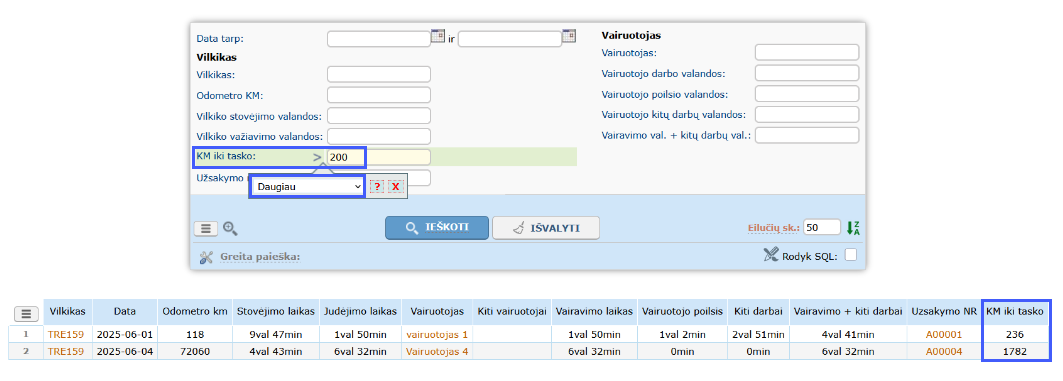Select the odometer cell 72060
1063x381 pixels.
195,352
